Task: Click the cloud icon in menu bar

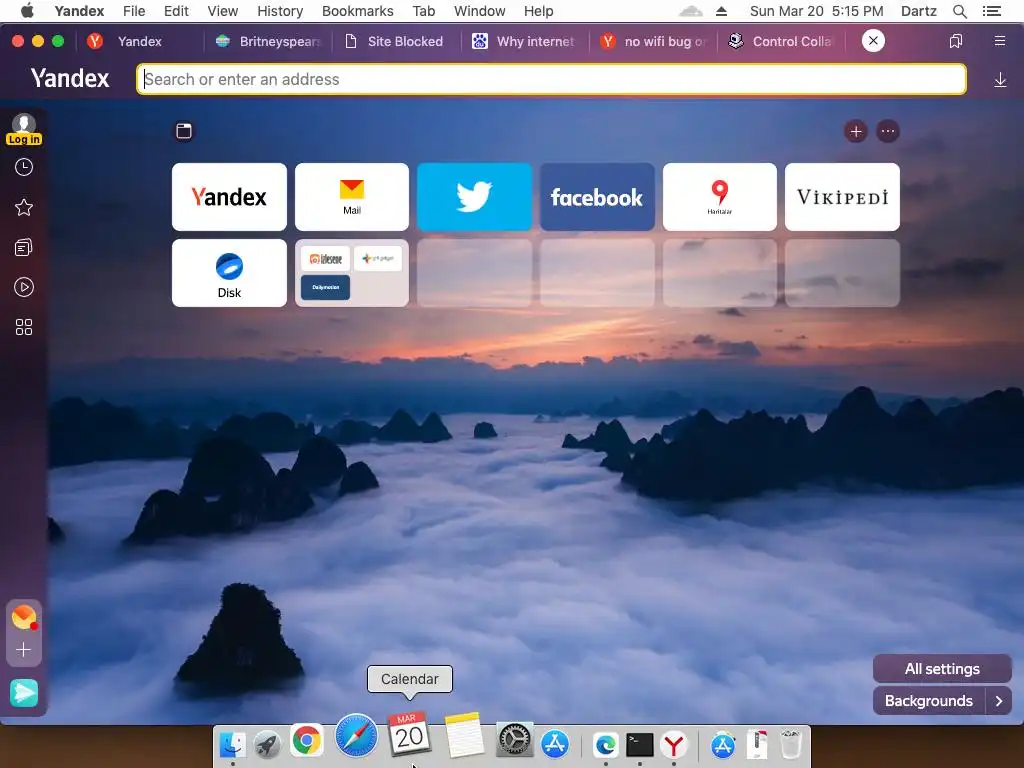Action: pyautogui.click(x=691, y=11)
